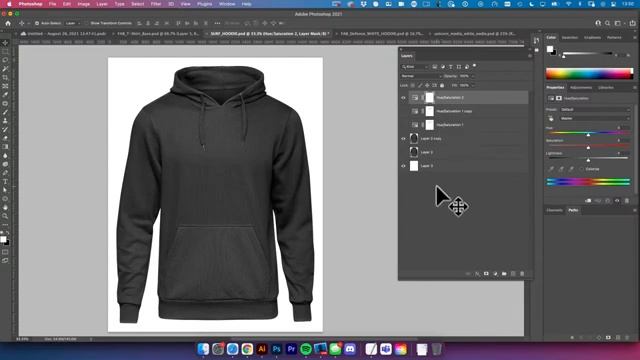Viewport: 640px width, 360px height.
Task: Select the Gradient tool
Action: (5, 147)
